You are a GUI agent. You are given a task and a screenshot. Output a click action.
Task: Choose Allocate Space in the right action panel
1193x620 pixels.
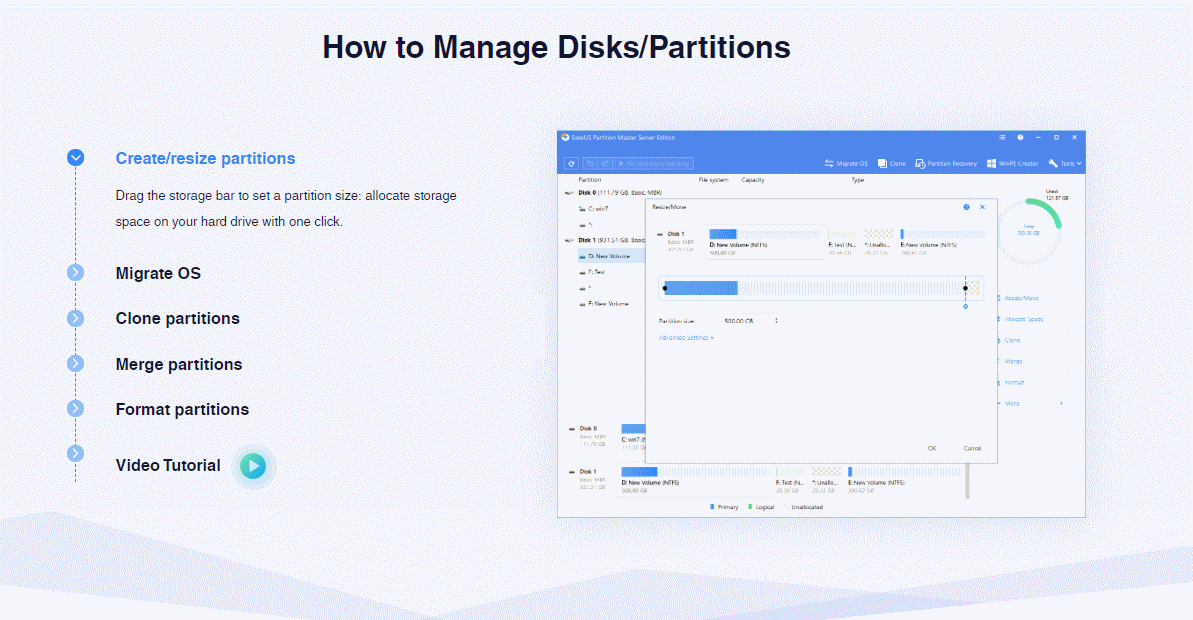click(x=1023, y=320)
